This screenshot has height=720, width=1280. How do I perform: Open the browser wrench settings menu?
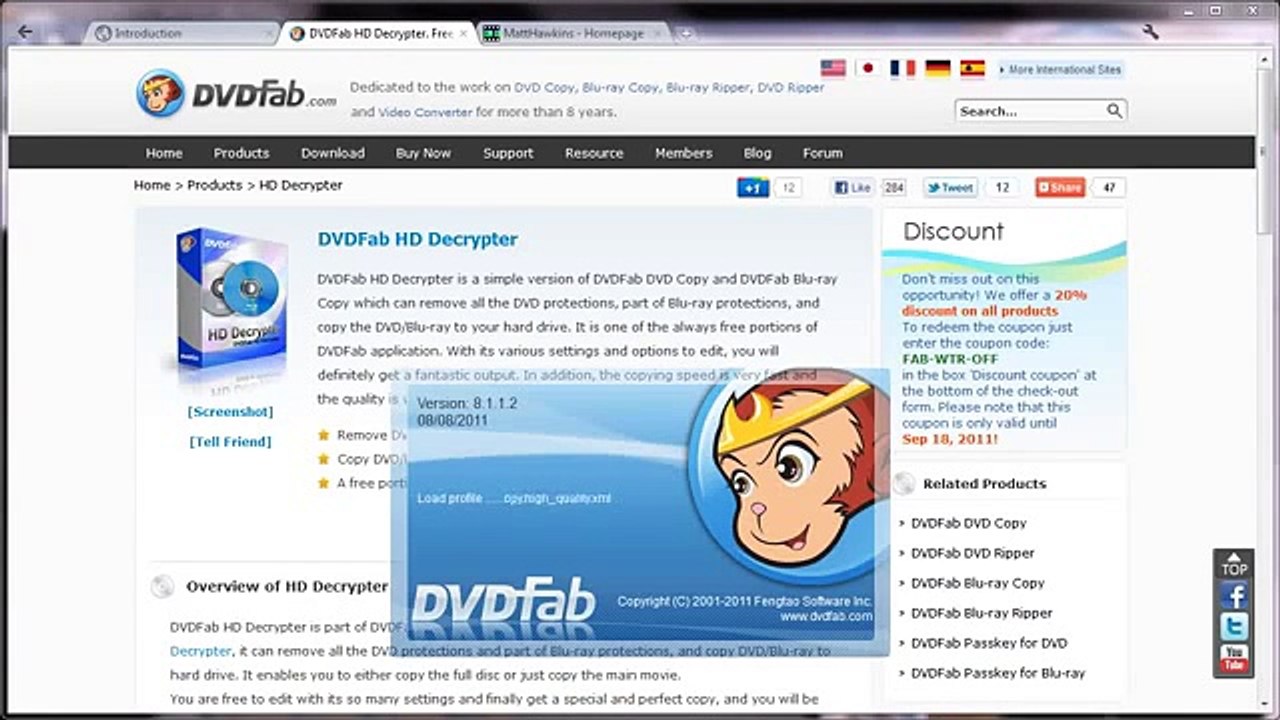[x=1150, y=32]
